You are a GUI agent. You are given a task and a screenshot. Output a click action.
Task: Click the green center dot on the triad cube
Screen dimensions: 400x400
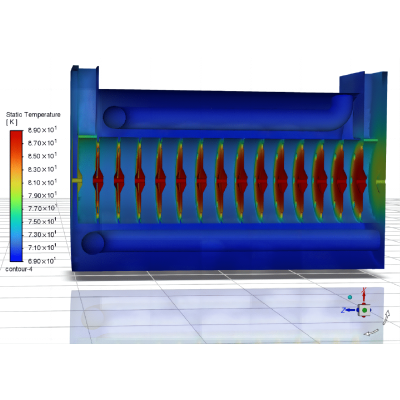click(x=365, y=310)
